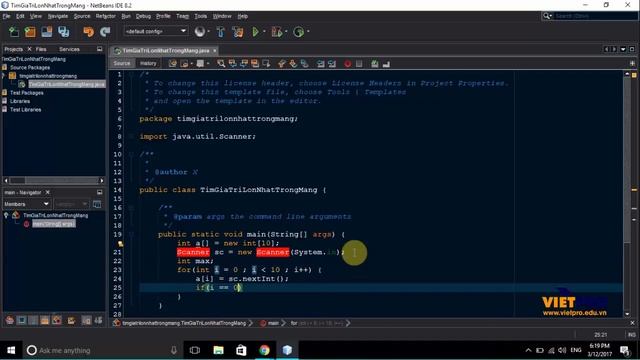This screenshot has width=640, height=360.
Task: Click the Save All toolbar icon
Action: (63, 32)
